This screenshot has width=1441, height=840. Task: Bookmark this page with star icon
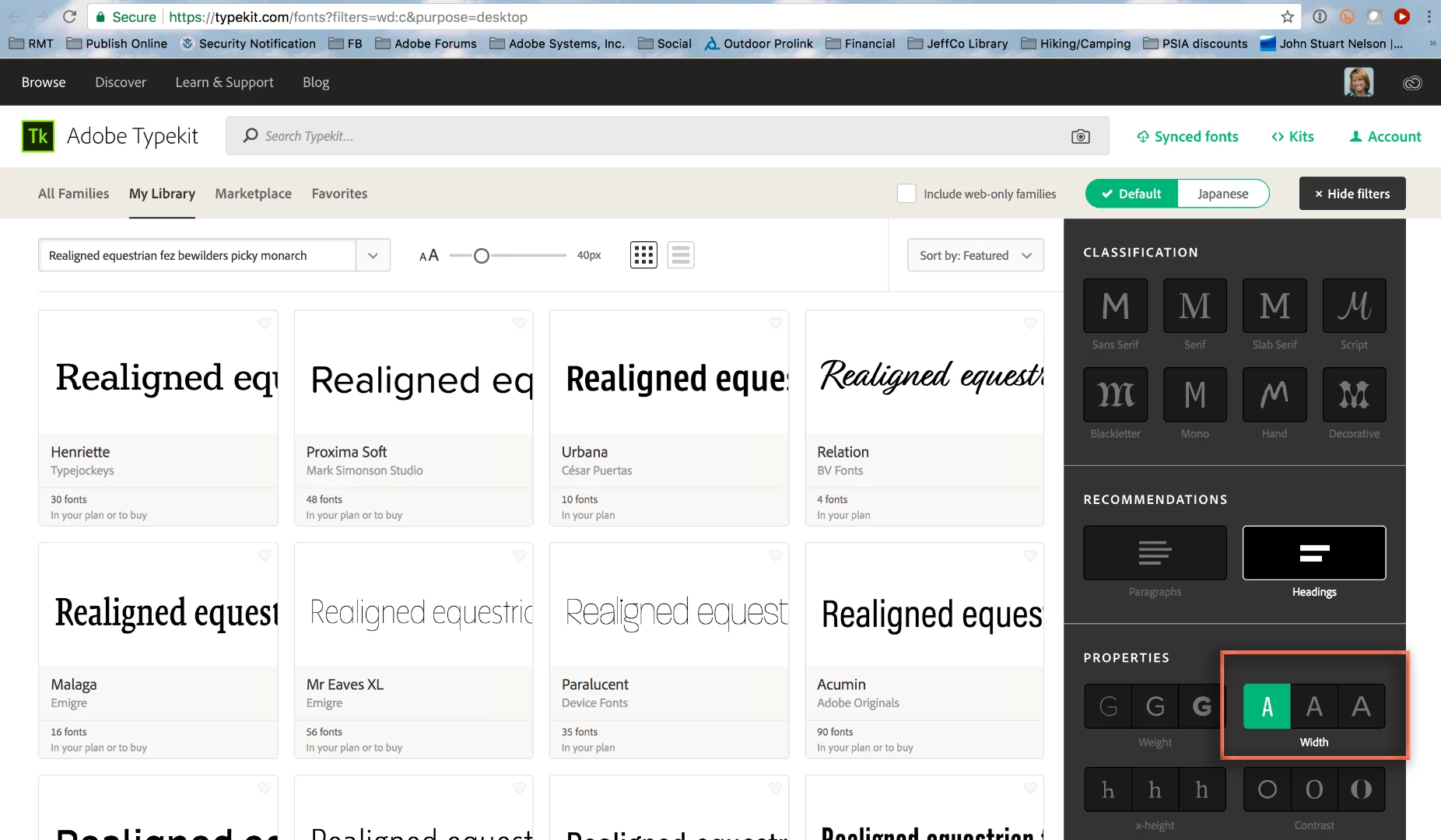point(1288,16)
